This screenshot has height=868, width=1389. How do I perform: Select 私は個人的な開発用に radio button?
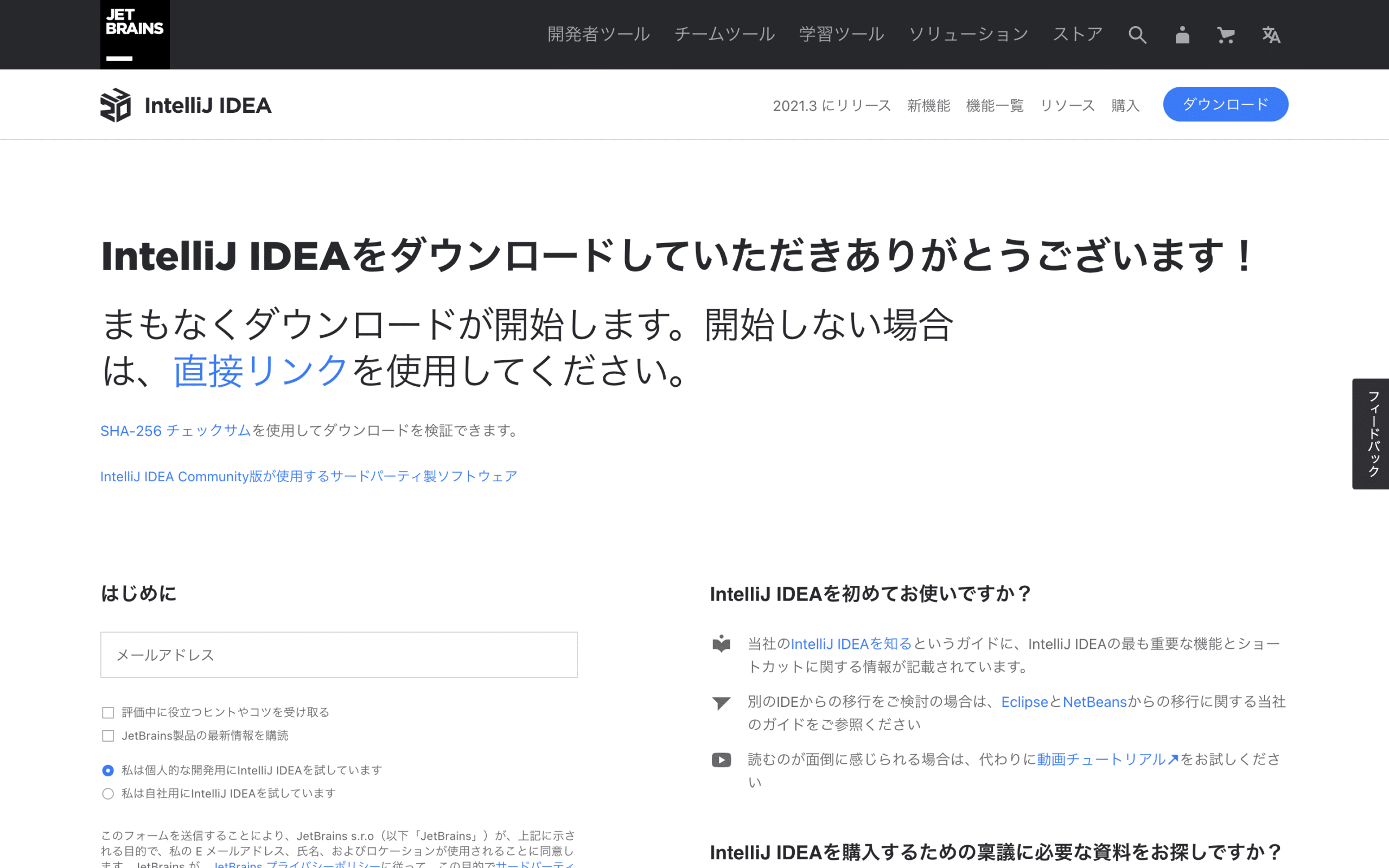pyautogui.click(x=108, y=770)
